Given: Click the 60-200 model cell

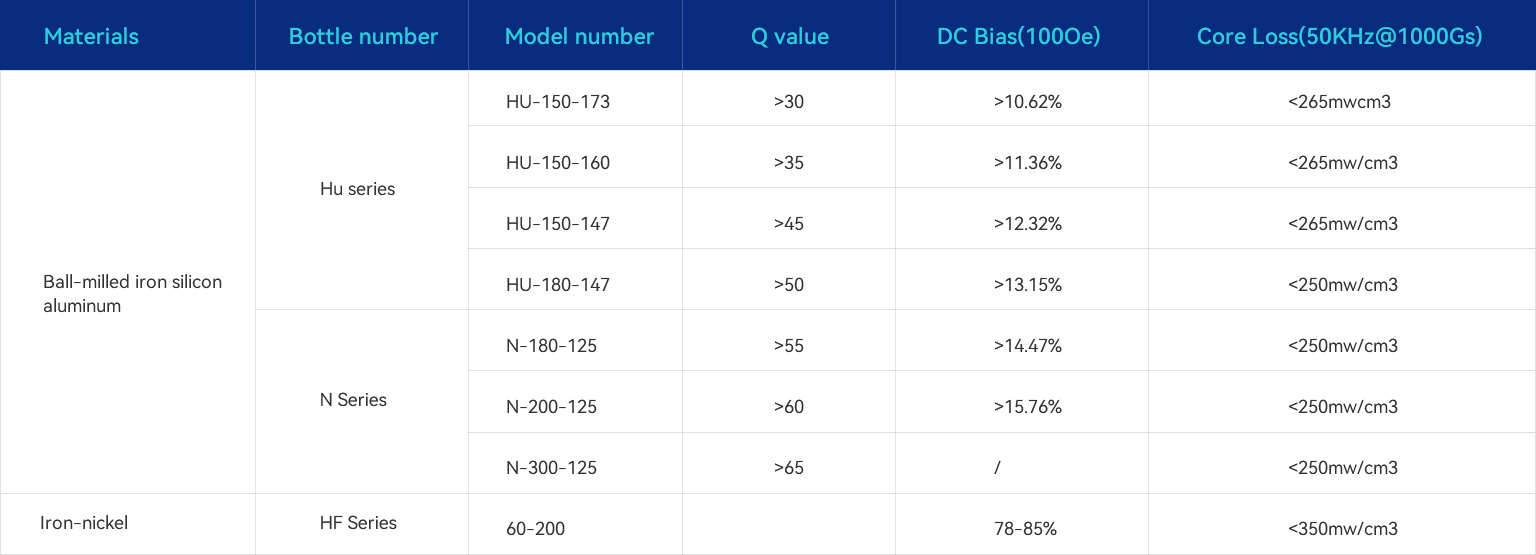Looking at the screenshot, I should [x=535, y=529].
